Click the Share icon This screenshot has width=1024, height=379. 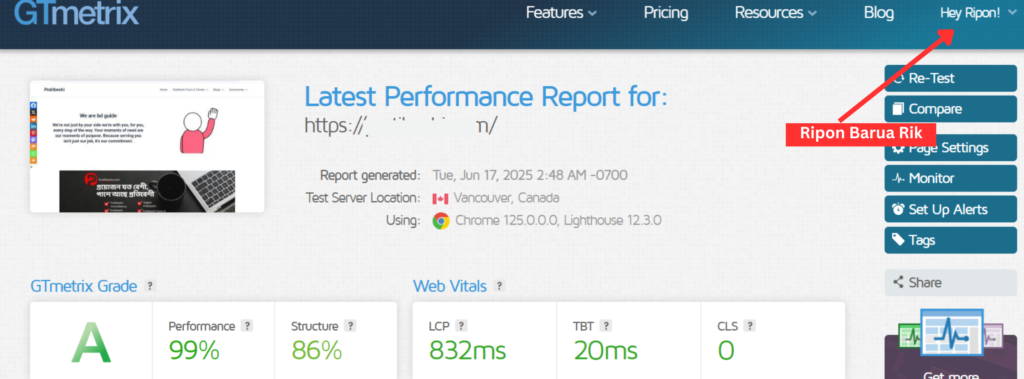click(x=899, y=283)
